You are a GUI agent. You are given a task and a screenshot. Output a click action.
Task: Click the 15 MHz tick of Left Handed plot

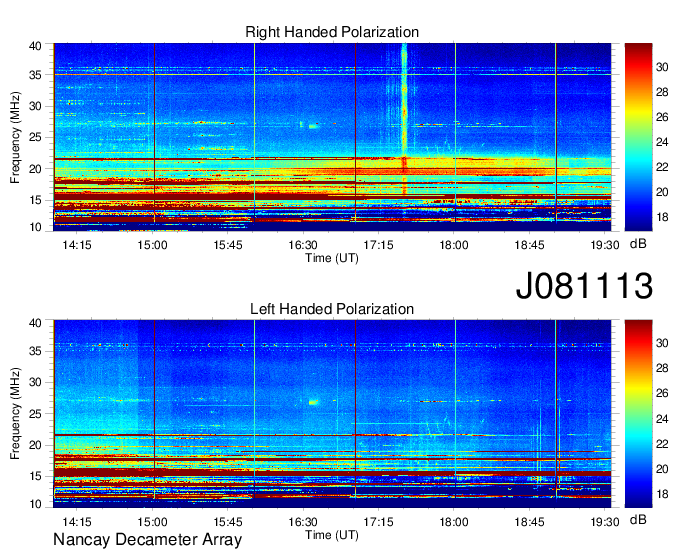pyautogui.click(x=35, y=476)
